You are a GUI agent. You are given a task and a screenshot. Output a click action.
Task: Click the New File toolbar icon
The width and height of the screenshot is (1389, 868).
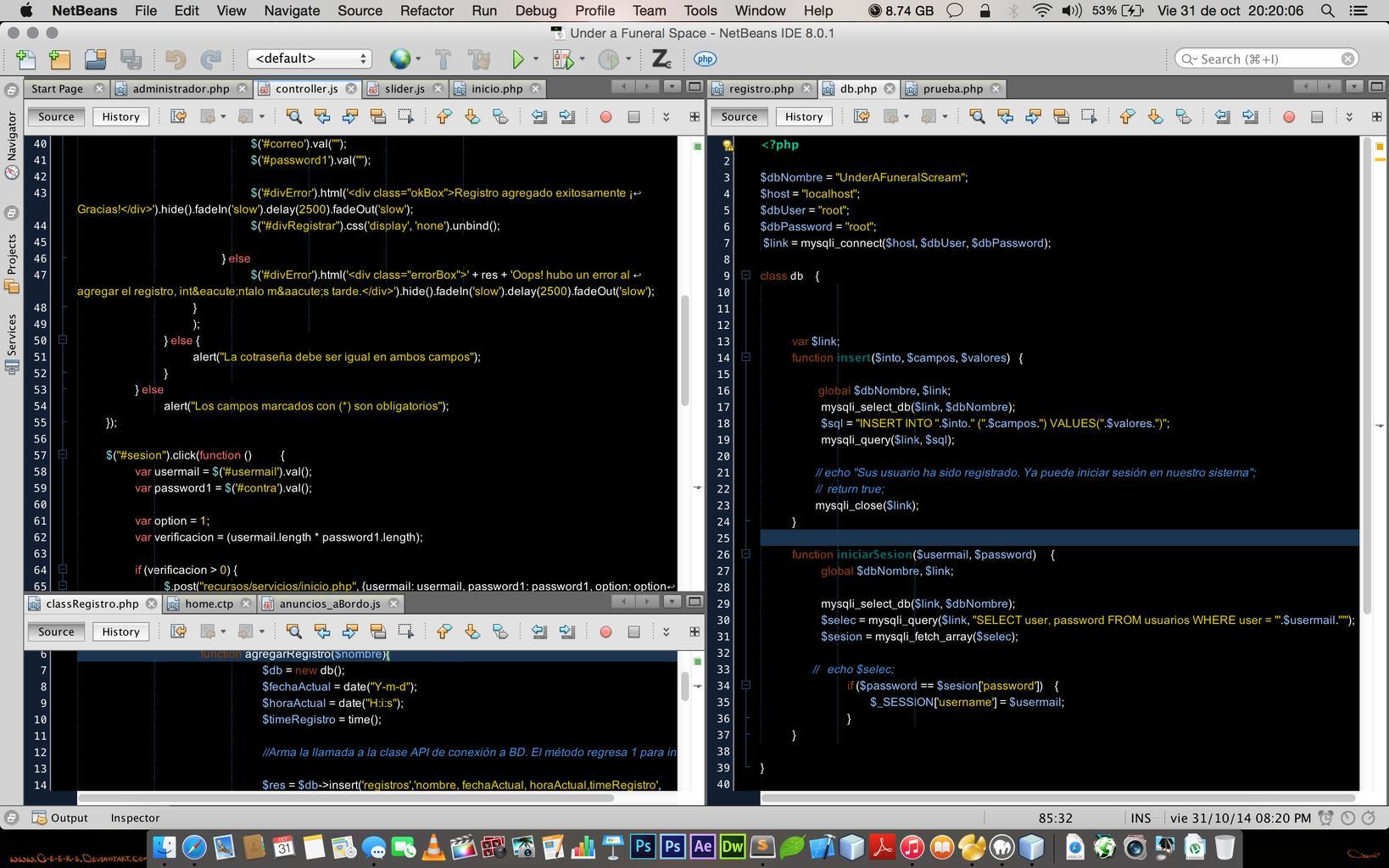[26, 58]
